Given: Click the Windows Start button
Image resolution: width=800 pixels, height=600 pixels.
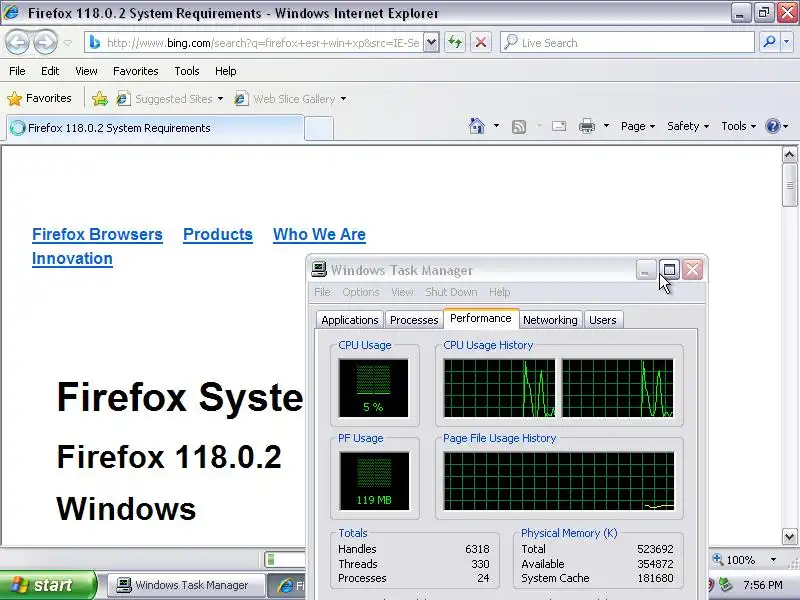Looking at the screenshot, I should (48, 585).
